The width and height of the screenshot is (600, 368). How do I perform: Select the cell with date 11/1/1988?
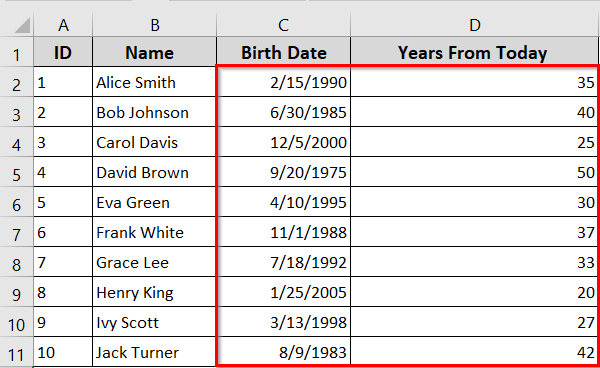coord(284,232)
